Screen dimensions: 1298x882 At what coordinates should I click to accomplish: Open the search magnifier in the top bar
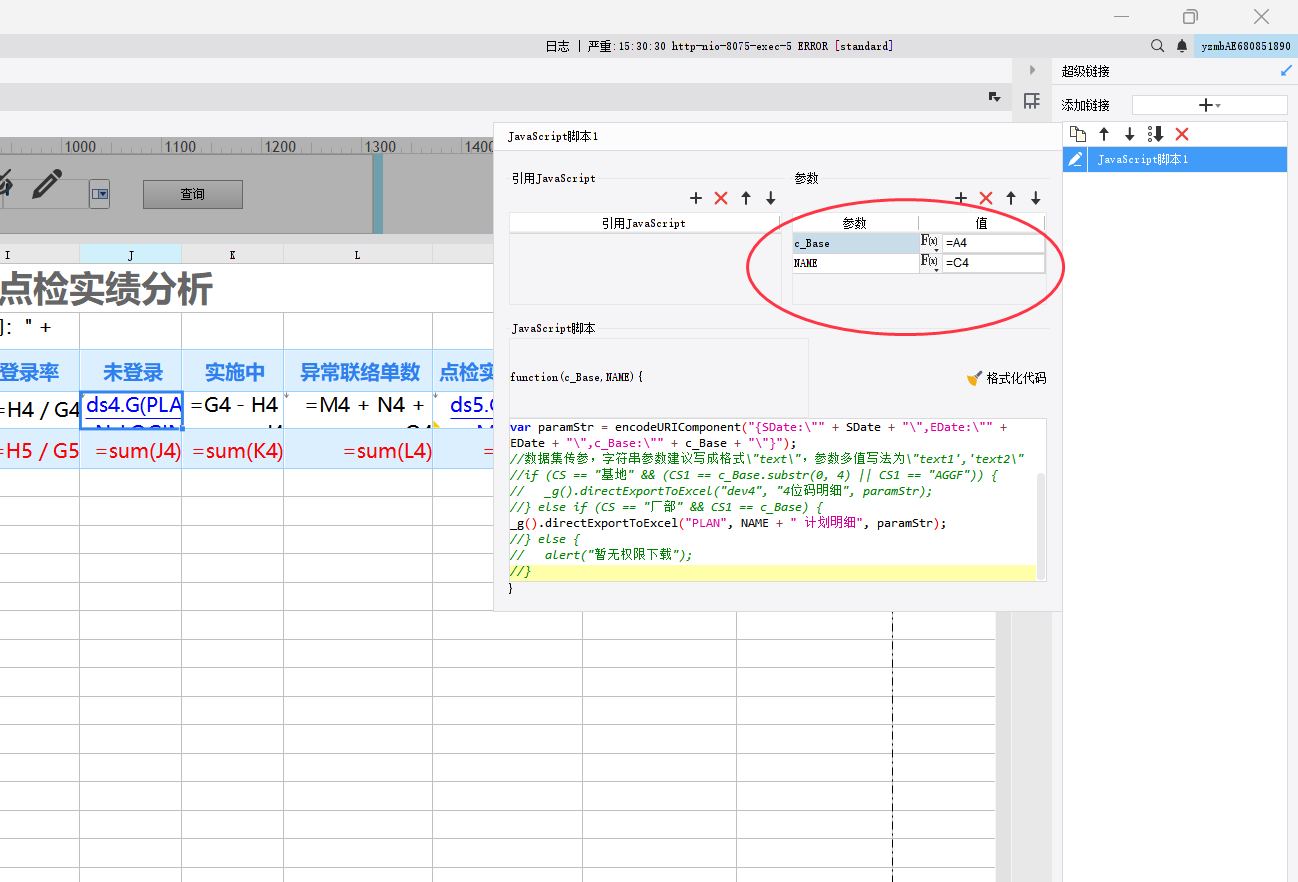point(1158,46)
